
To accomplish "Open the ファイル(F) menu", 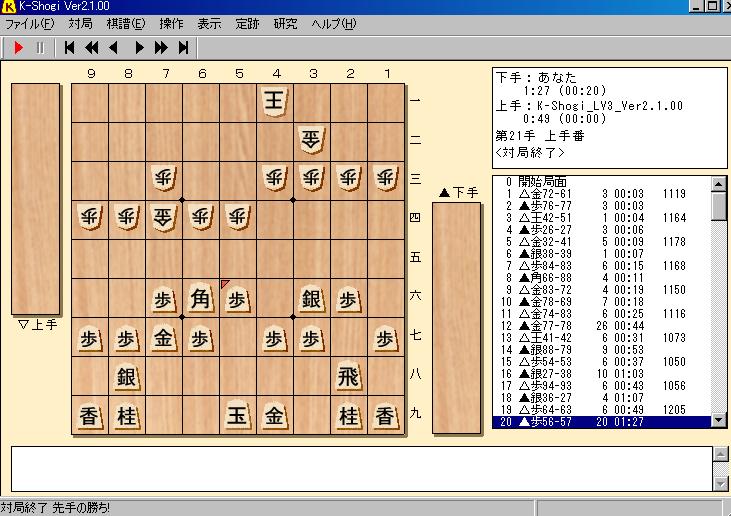I will pyautogui.click(x=29, y=24).
